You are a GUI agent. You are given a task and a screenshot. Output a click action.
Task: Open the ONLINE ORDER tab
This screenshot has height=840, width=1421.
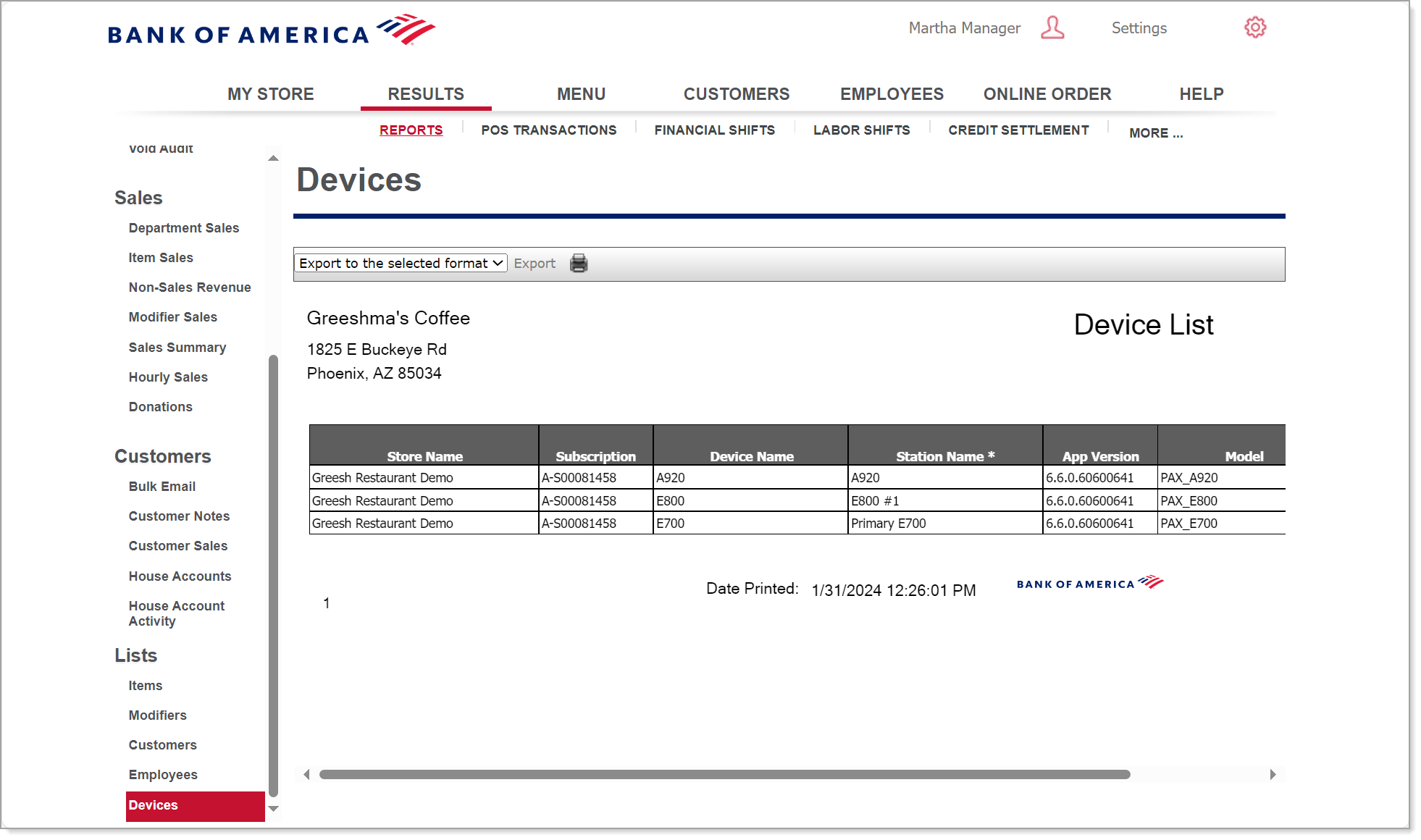tap(1047, 94)
